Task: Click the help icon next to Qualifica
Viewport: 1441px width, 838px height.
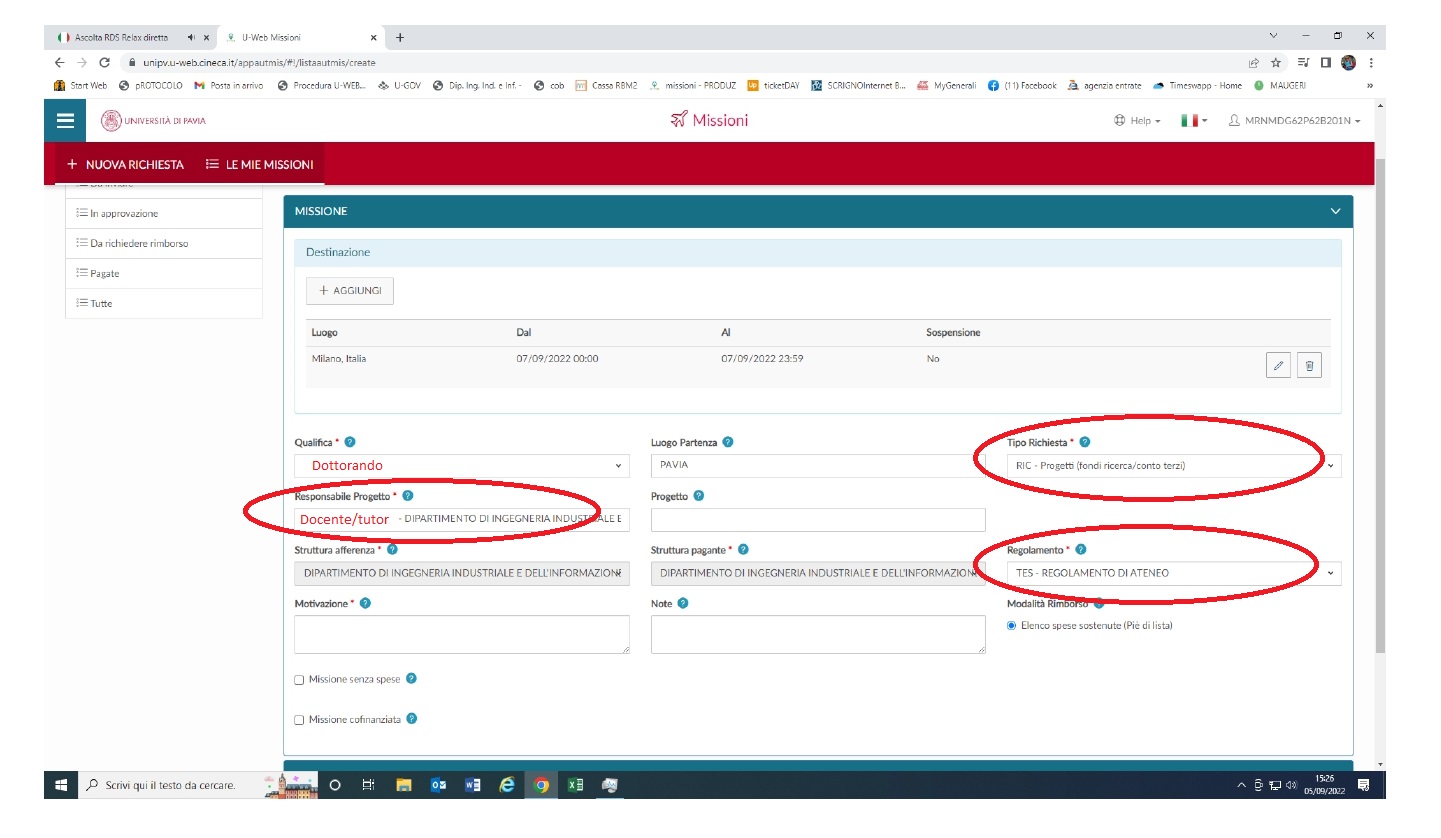Action: [x=350, y=442]
